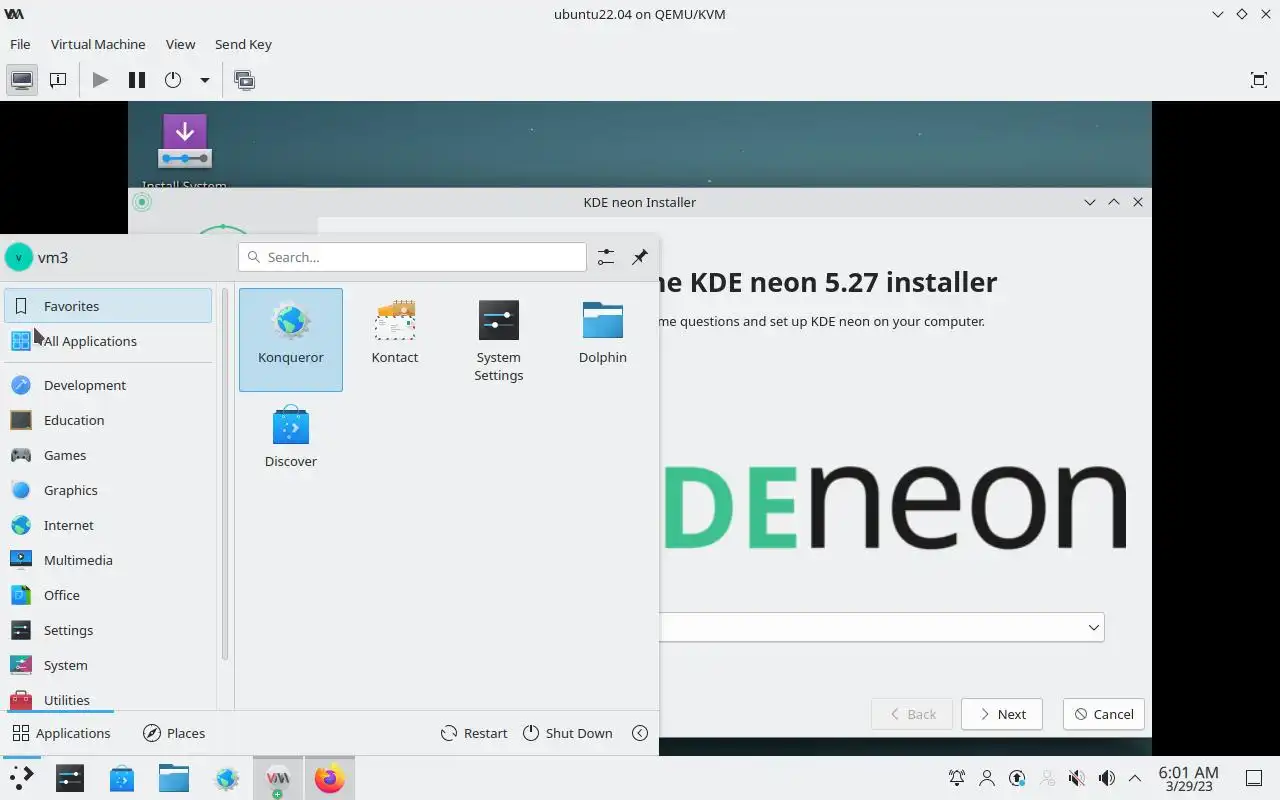Viewport: 1280px width, 800px height.
Task: Pin the application launcher open
Action: [640, 257]
